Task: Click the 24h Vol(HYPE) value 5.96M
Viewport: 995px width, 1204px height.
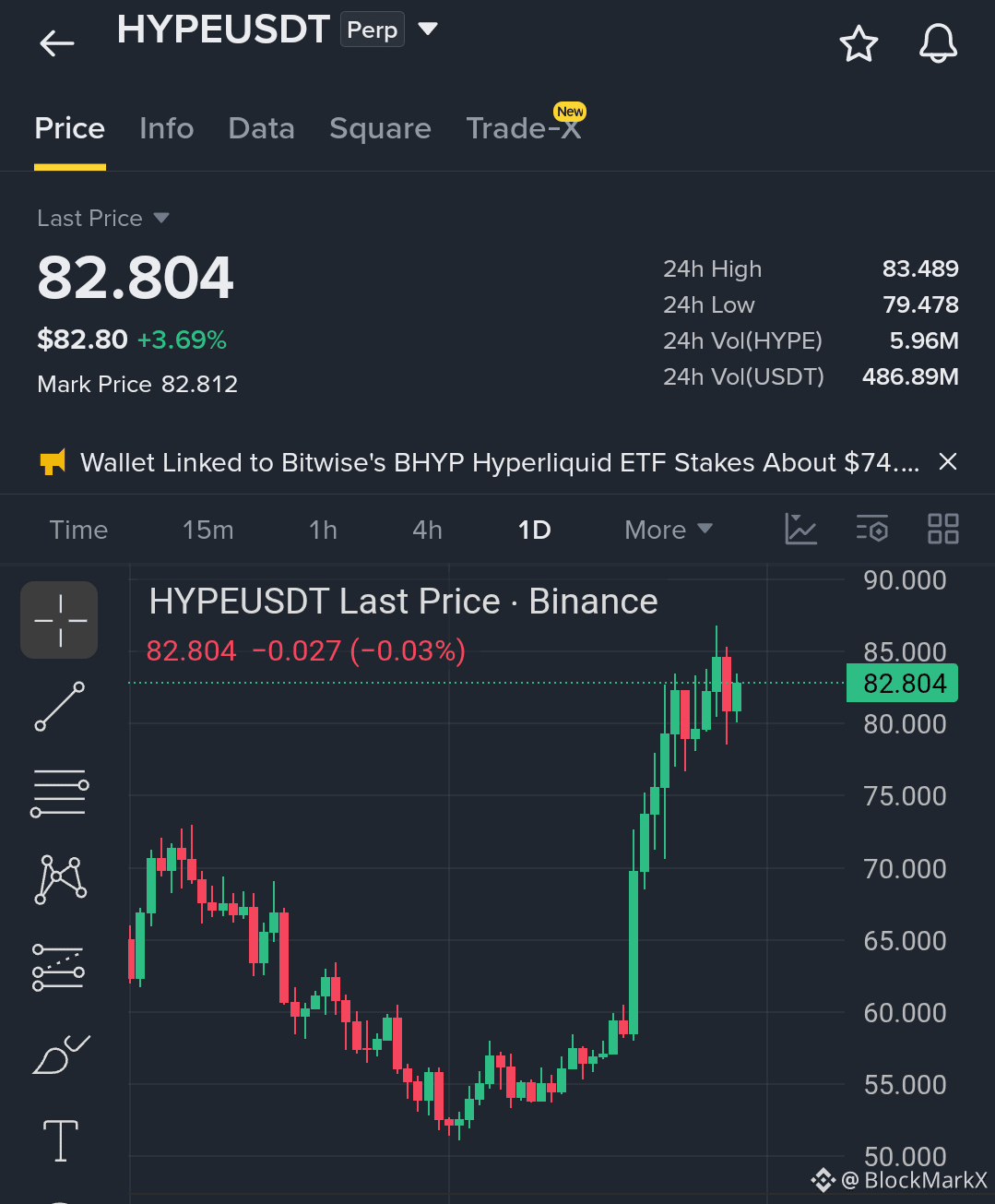Action: [924, 340]
